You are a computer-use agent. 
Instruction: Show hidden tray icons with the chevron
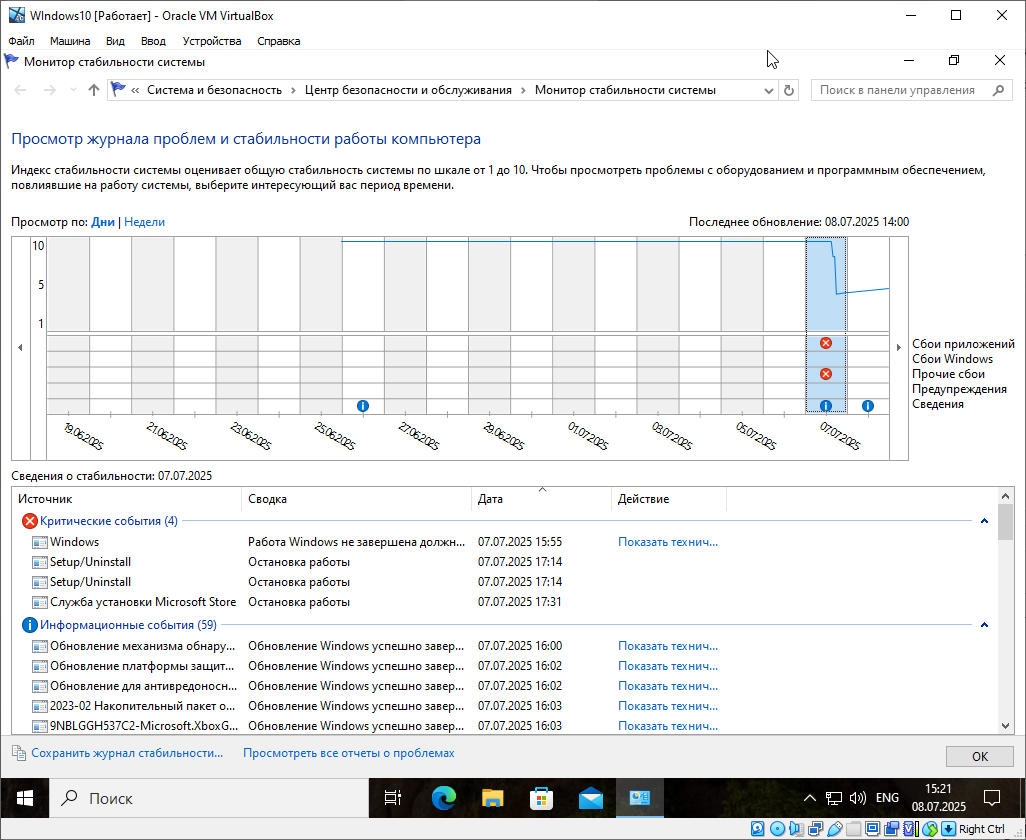tap(809, 798)
